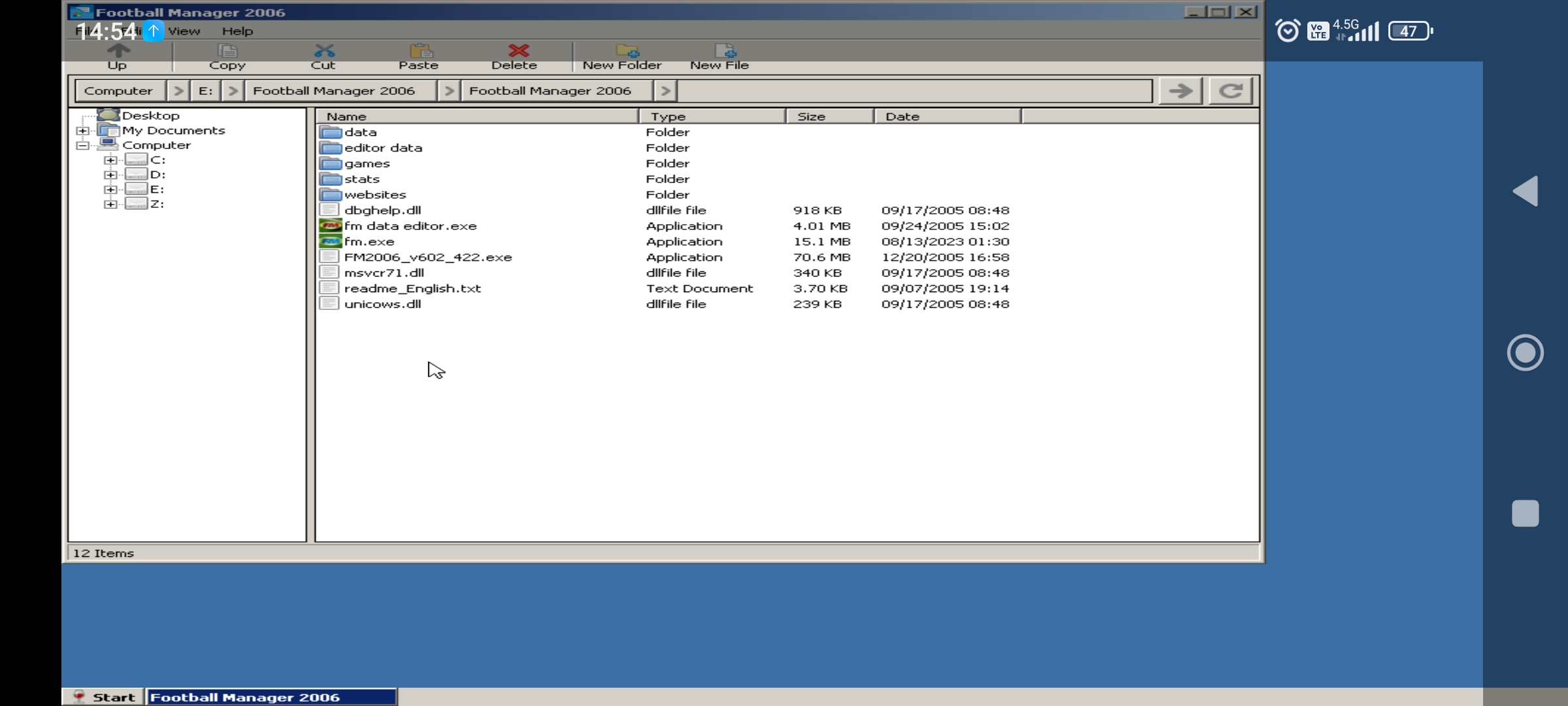This screenshot has height=706, width=1568.
Task: Click the Text Document type cell
Action: click(x=700, y=289)
